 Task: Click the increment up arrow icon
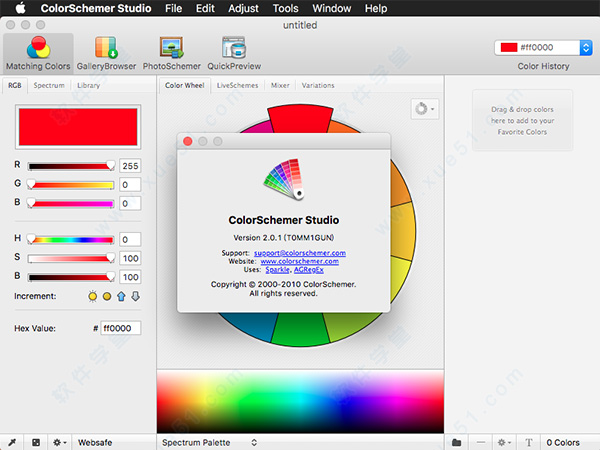click(121, 296)
